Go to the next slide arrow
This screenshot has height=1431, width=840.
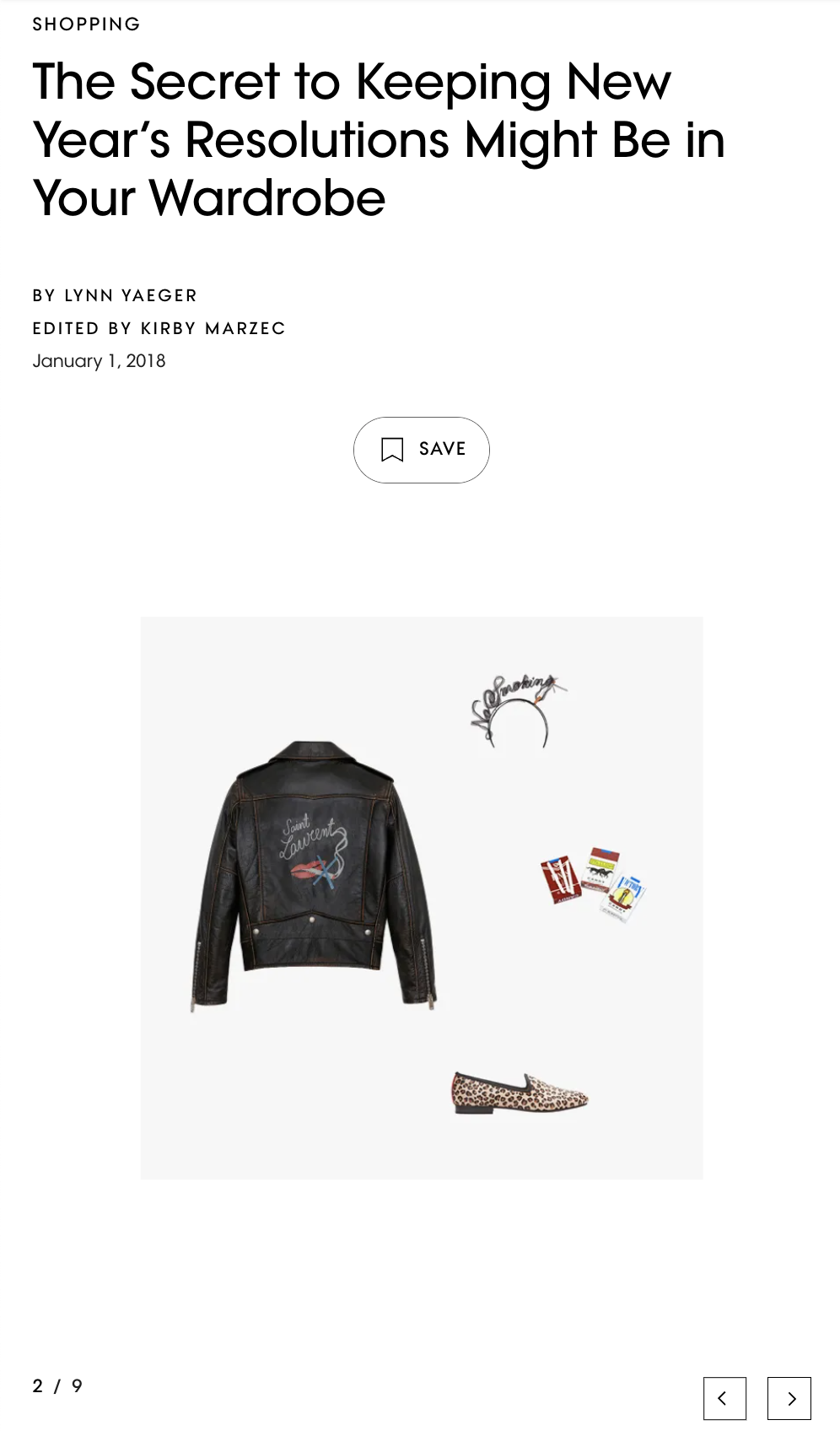click(789, 1398)
